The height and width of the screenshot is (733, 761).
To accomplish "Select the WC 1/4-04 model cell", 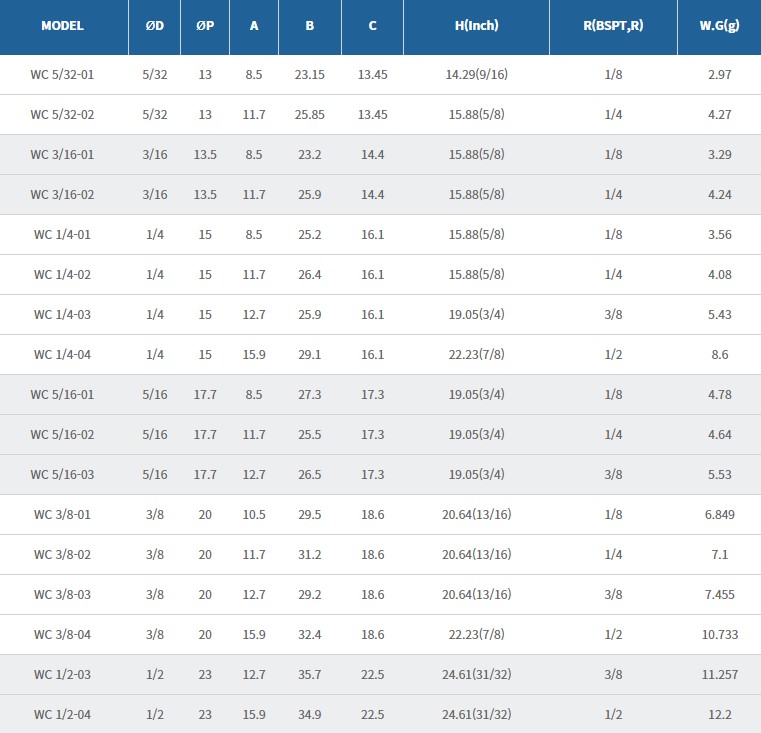I will coord(62,354).
